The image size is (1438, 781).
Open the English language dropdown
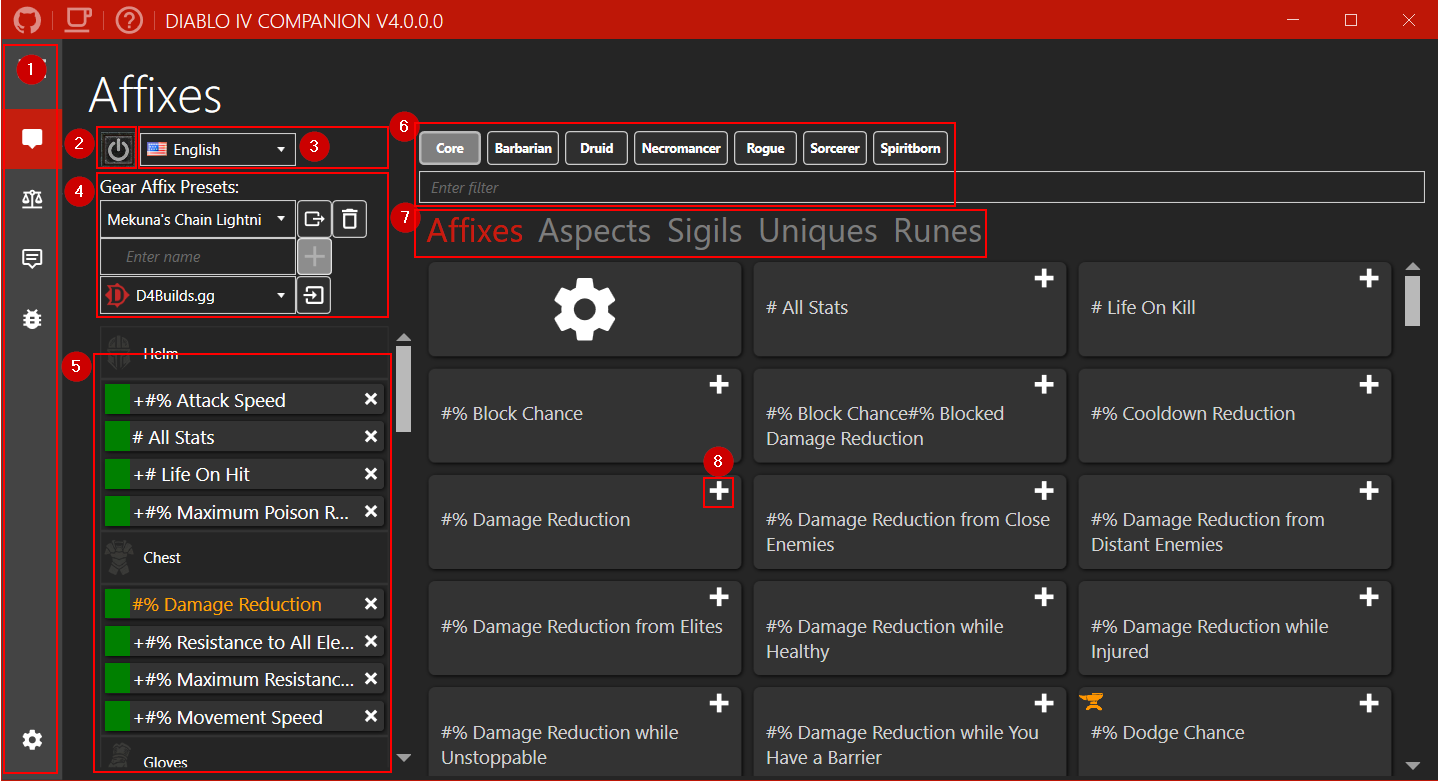pyautogui.click(x=218, y=149)
